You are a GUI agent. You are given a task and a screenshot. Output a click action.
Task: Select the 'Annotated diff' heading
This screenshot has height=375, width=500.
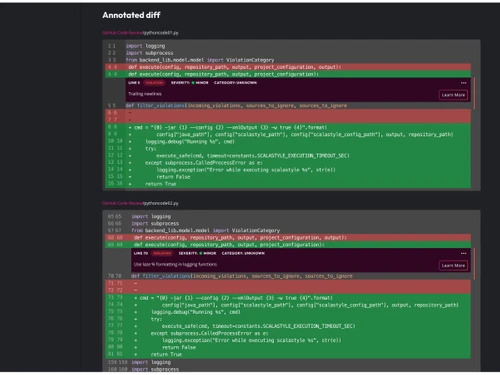131,15
